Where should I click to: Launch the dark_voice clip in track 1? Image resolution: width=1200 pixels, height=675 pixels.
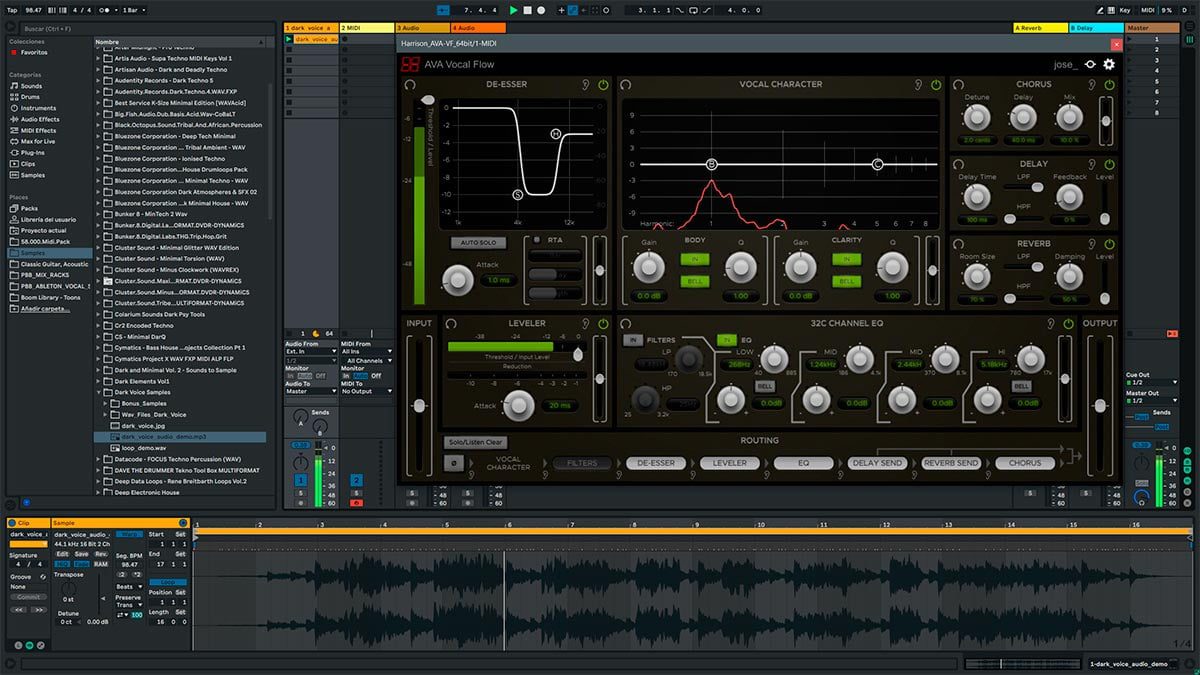tap(290, 40)
